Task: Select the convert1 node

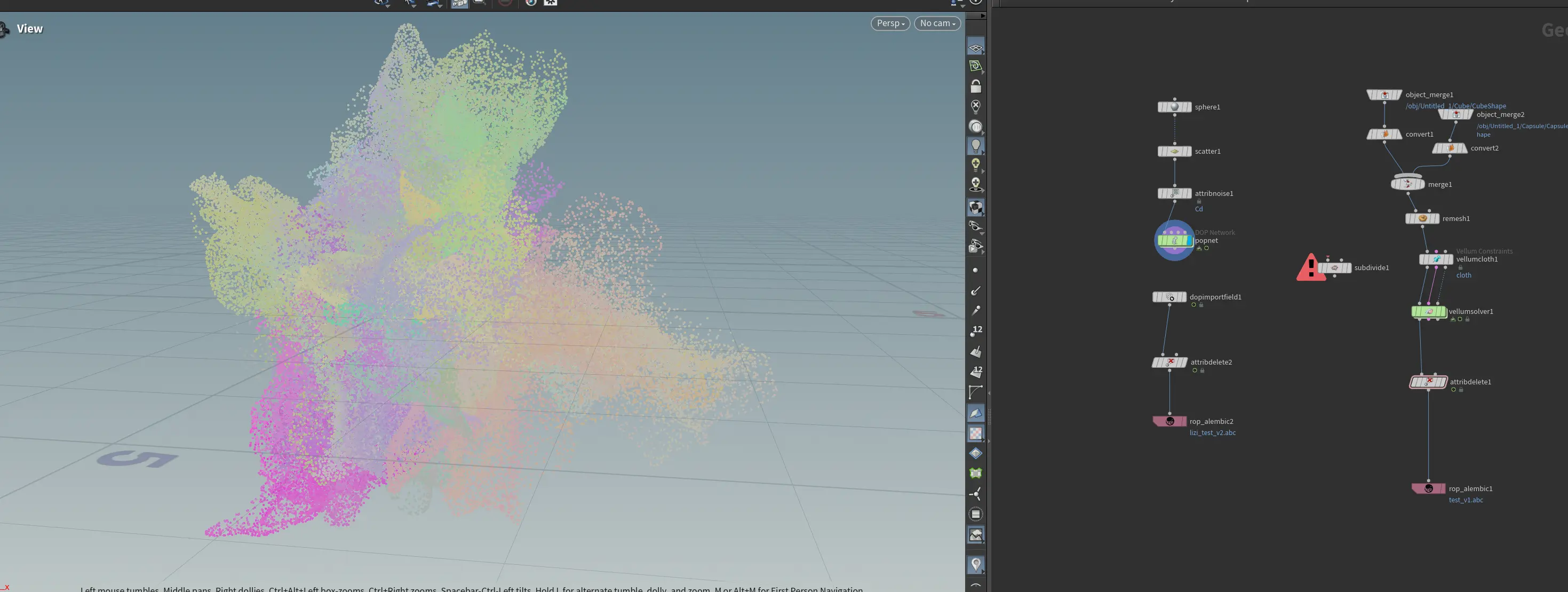Action: point(1384,135)
